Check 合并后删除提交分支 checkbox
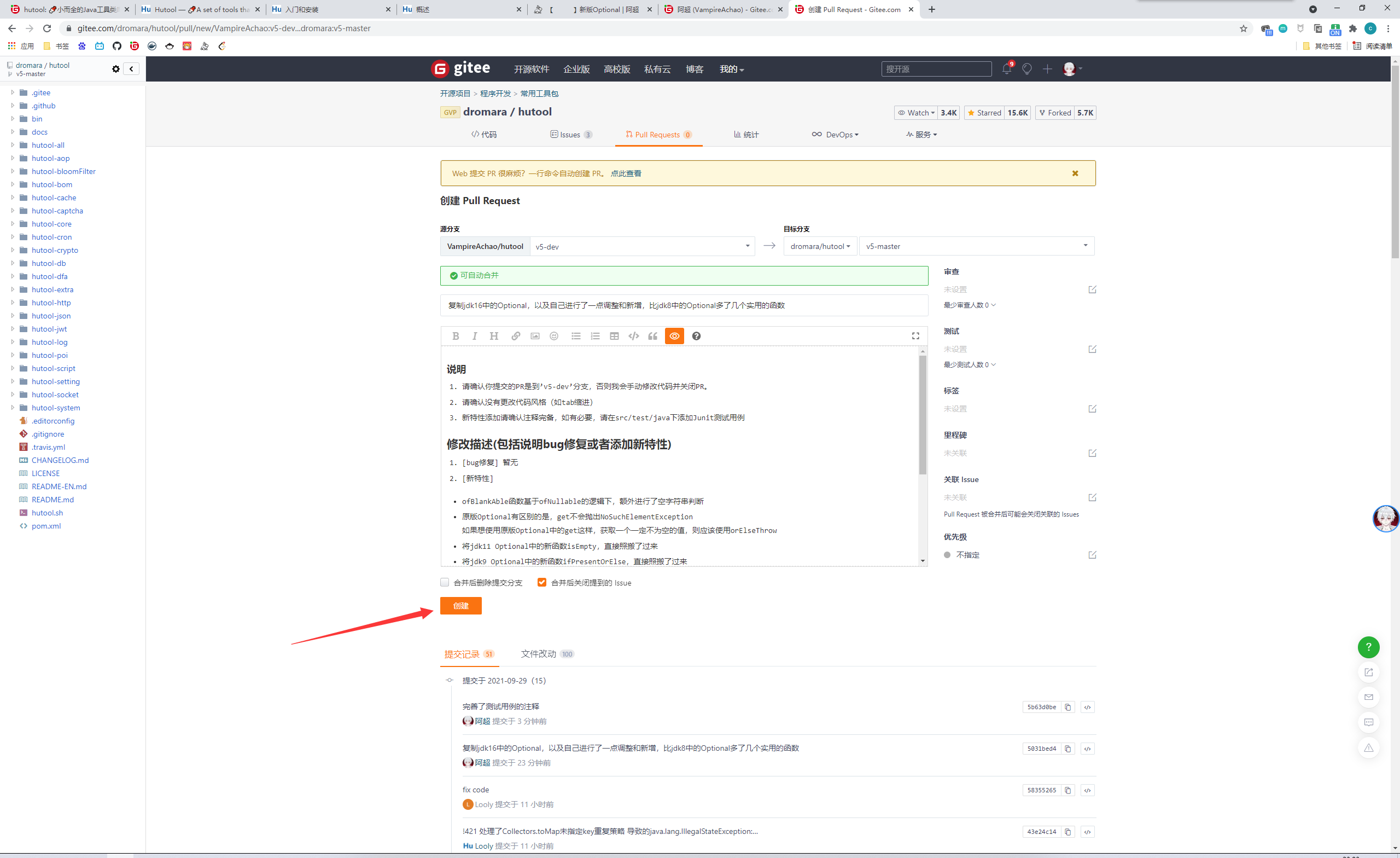 point(445,582)
